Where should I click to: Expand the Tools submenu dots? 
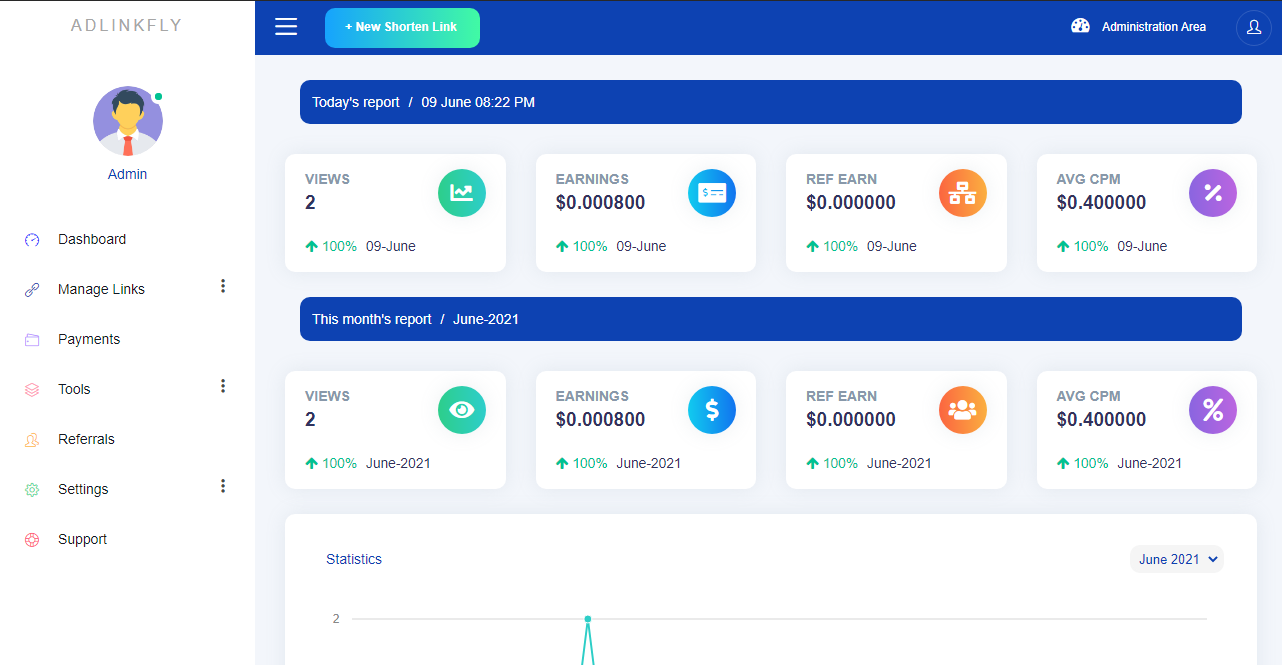pyautogui.click(x=223, y=387)
